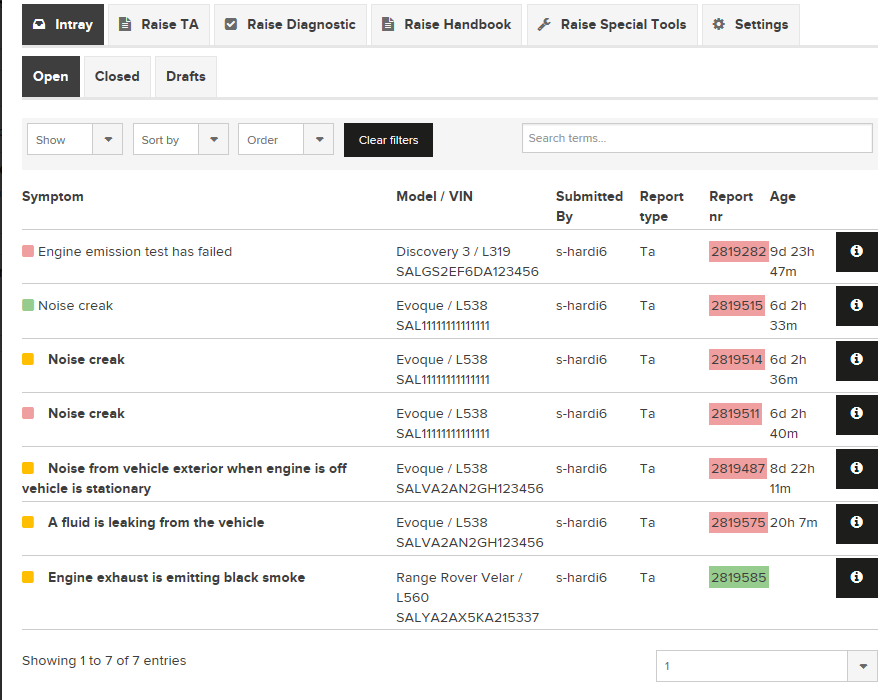Open report number 2819282
896x700 pixels.
pos(738,251)
